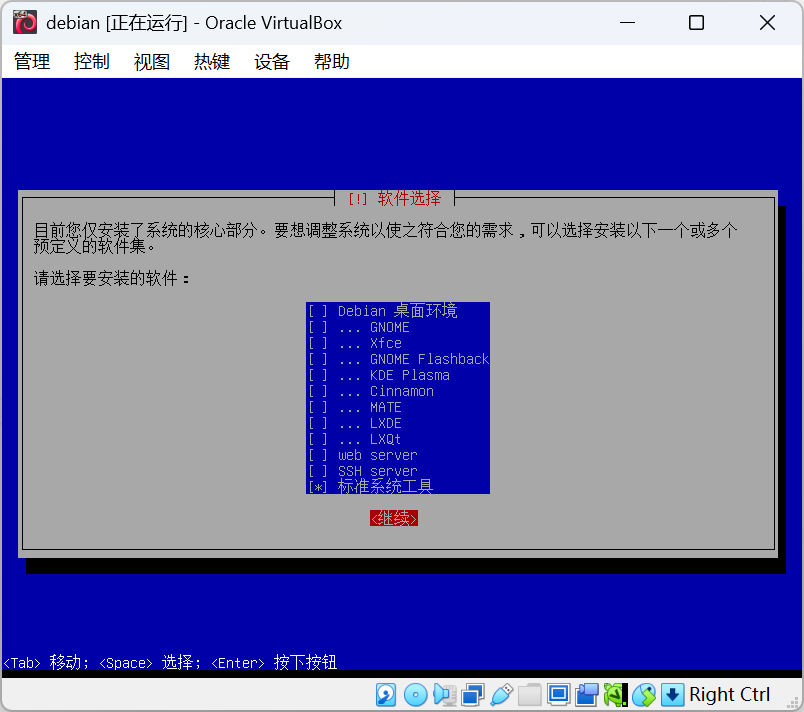Click the 继续 button

pyautogui.click(x=394, y=518)
